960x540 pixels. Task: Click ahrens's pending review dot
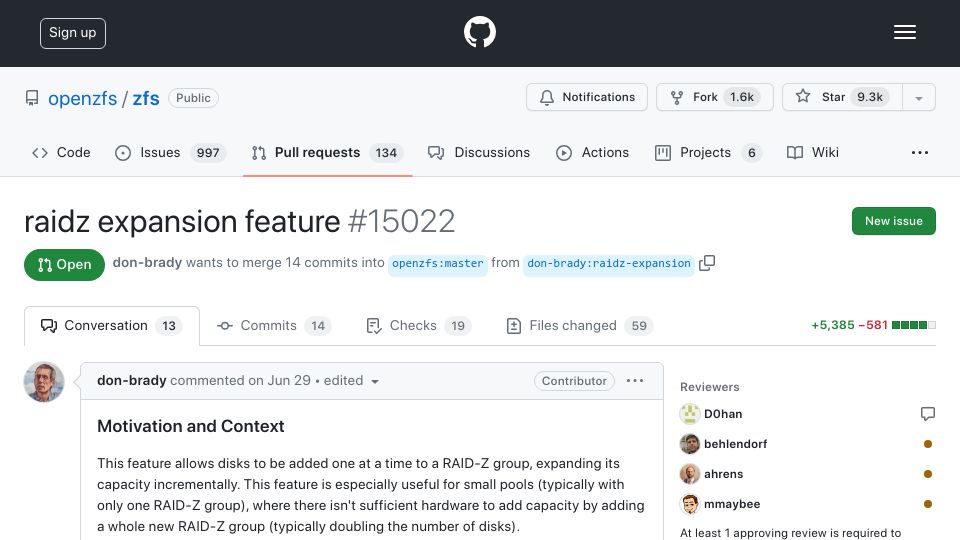928,474
